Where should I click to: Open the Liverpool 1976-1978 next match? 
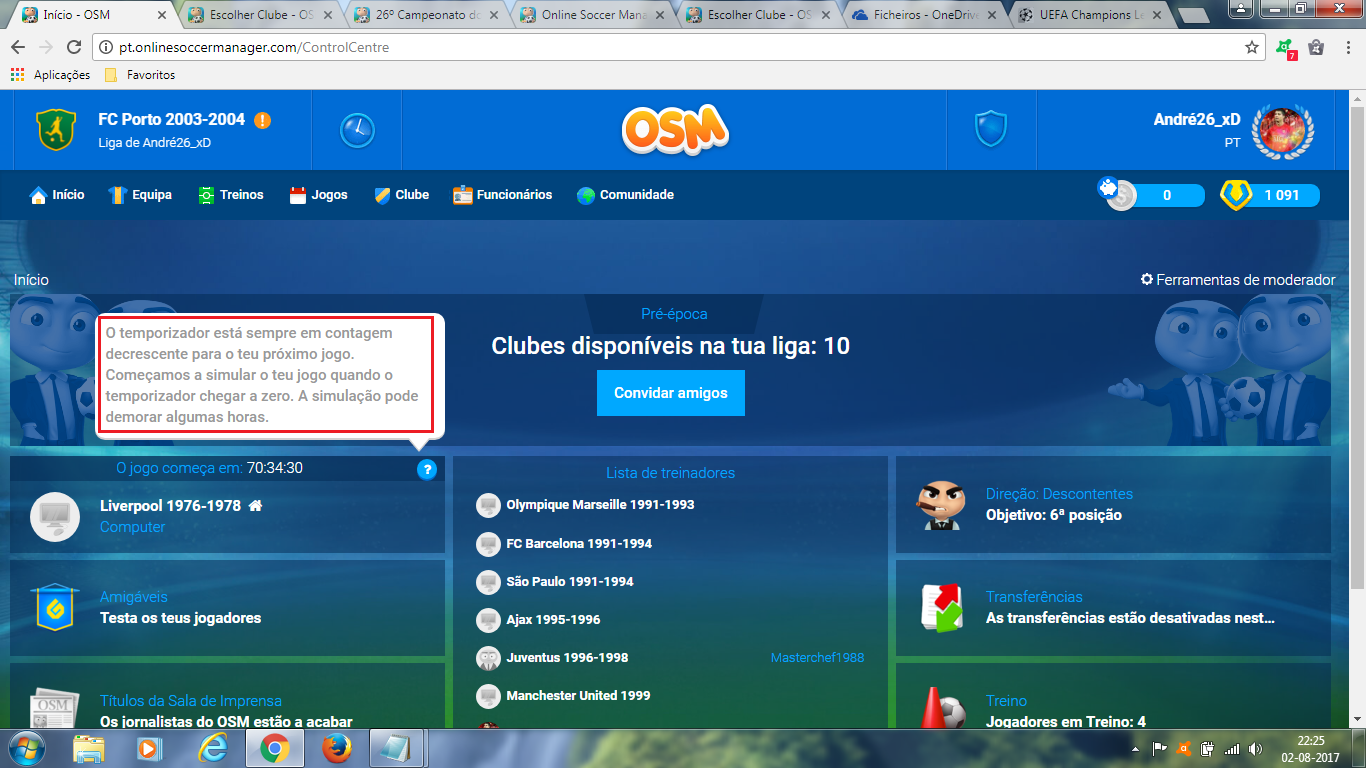[228, 516]
